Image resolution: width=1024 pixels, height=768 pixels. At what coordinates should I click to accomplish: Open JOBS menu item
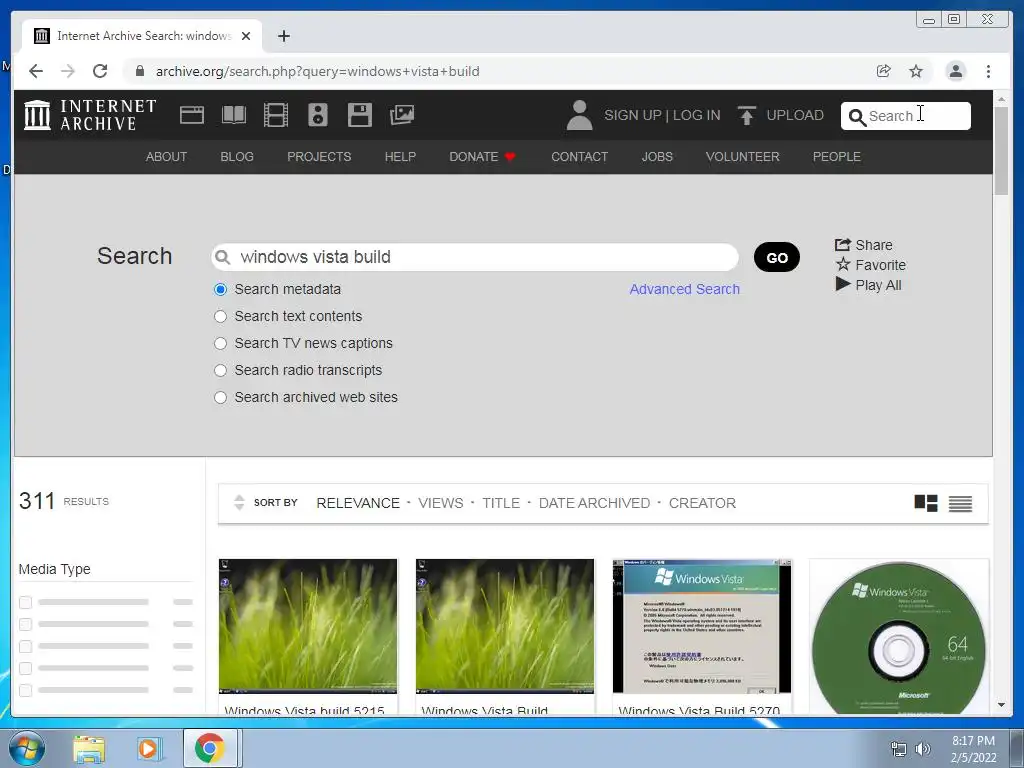point(657,157)
